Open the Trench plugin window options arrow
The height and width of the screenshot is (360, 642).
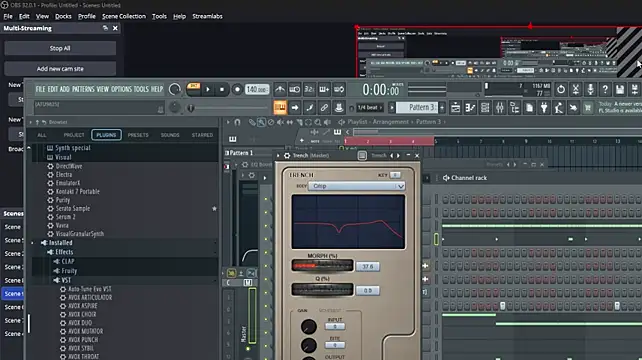pos(278,156)
